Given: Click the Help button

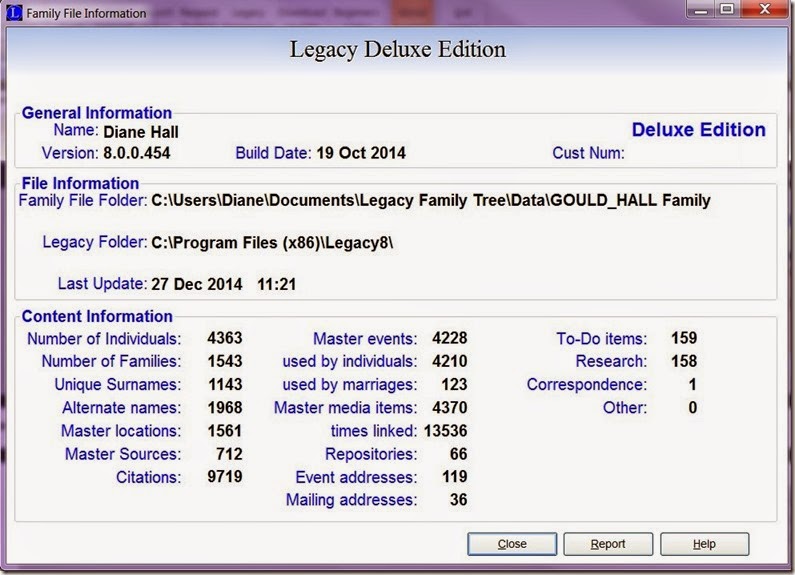Looking at the screenshot, I should 704,544.
